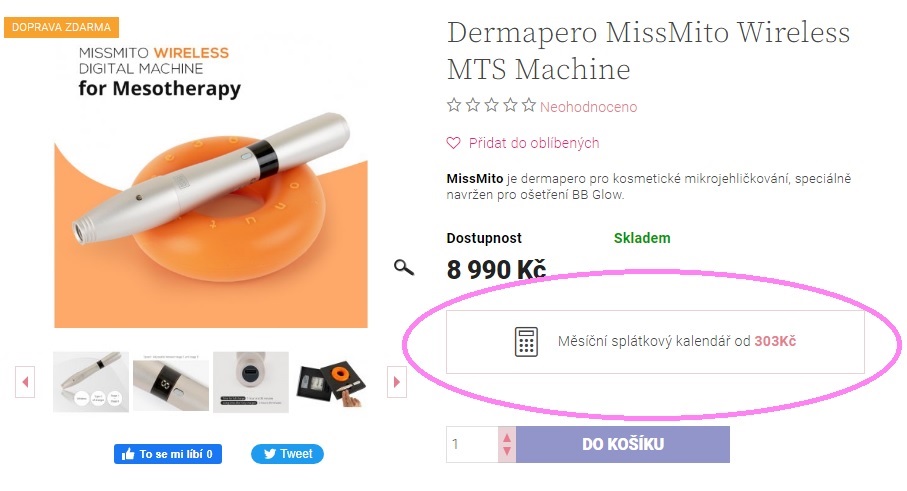
Task: Click the heart icon to add favorite
Action: (454, 143)
